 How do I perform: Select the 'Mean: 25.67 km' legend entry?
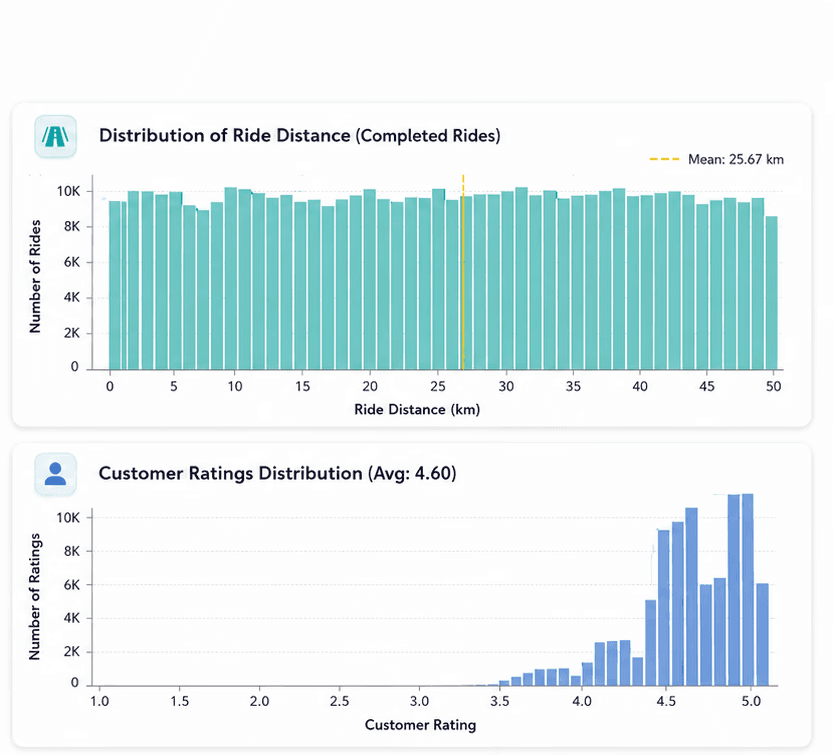[716, 159]
